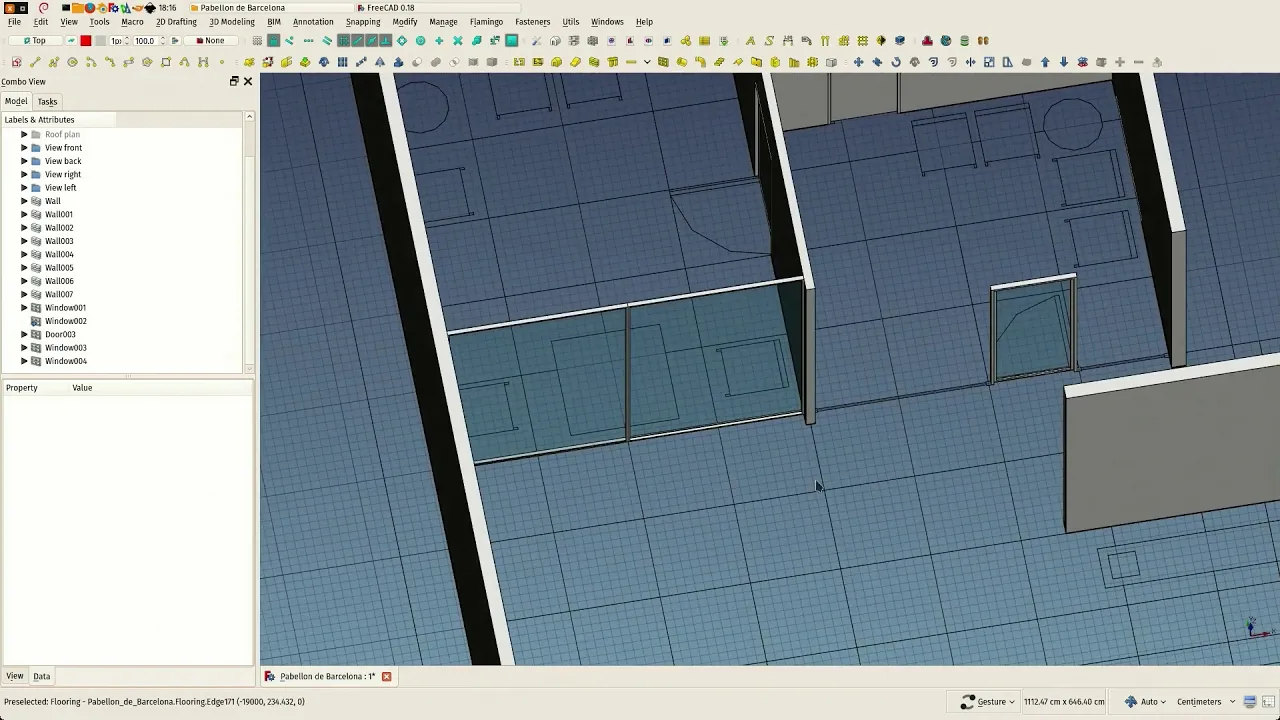The width and height of the screenshot is (1280, 720).
Task: Select the Text annotation tool (A icon)
Action: 750,41
